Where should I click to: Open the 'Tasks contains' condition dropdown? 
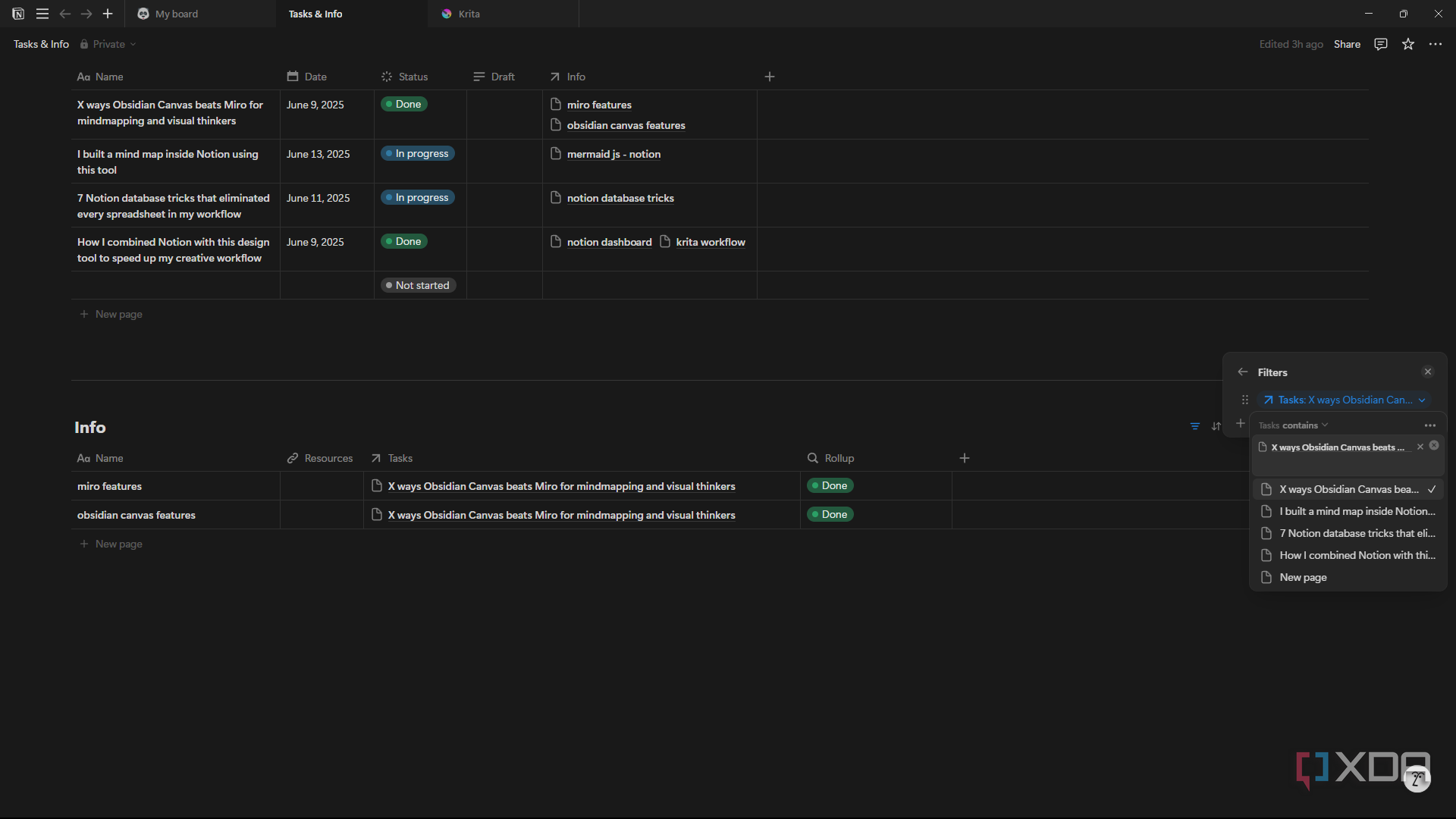tap(1294, 425)
